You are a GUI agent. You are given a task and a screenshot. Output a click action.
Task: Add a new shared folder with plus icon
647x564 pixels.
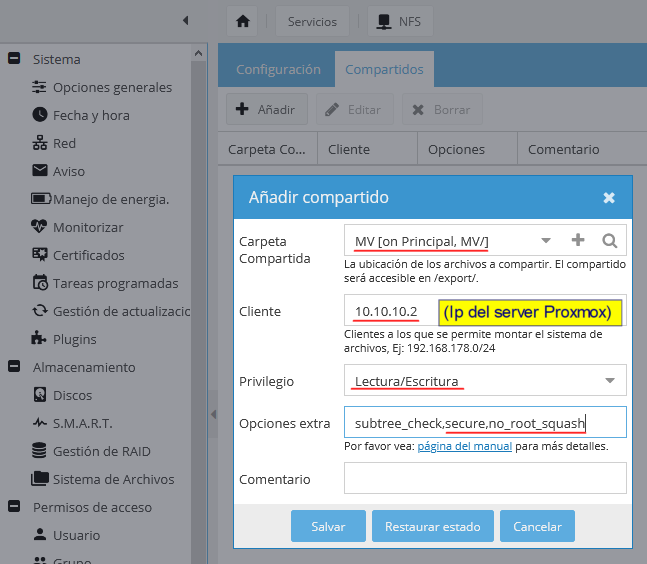[578, 240]
